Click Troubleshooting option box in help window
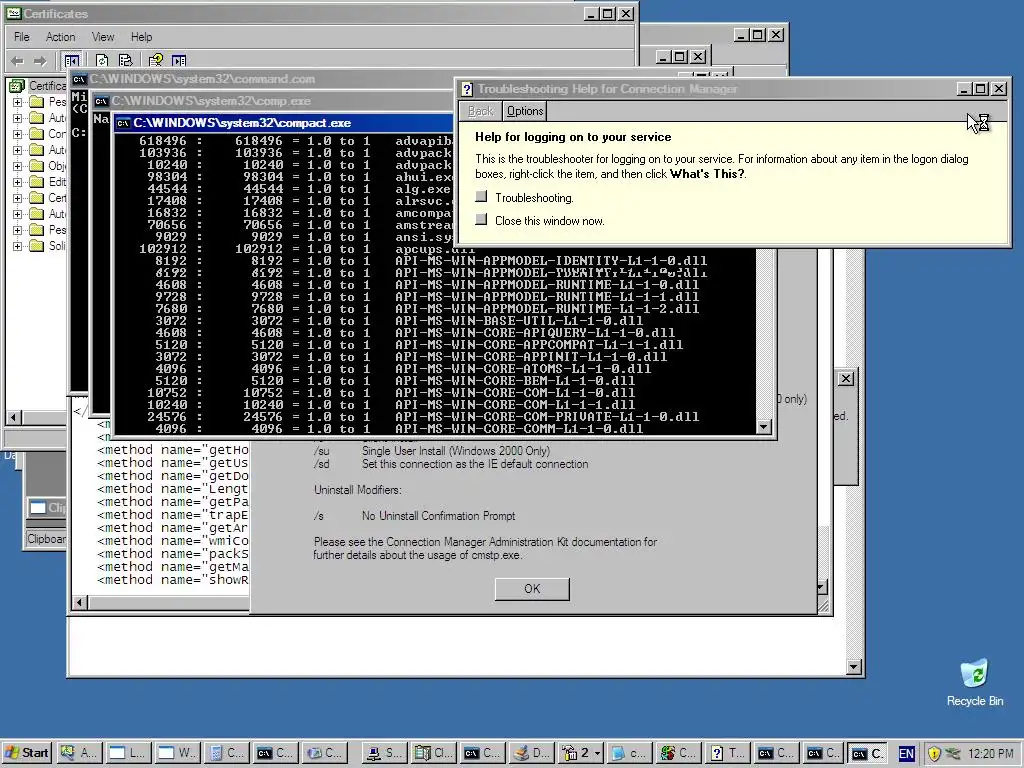 pos(481,197)
